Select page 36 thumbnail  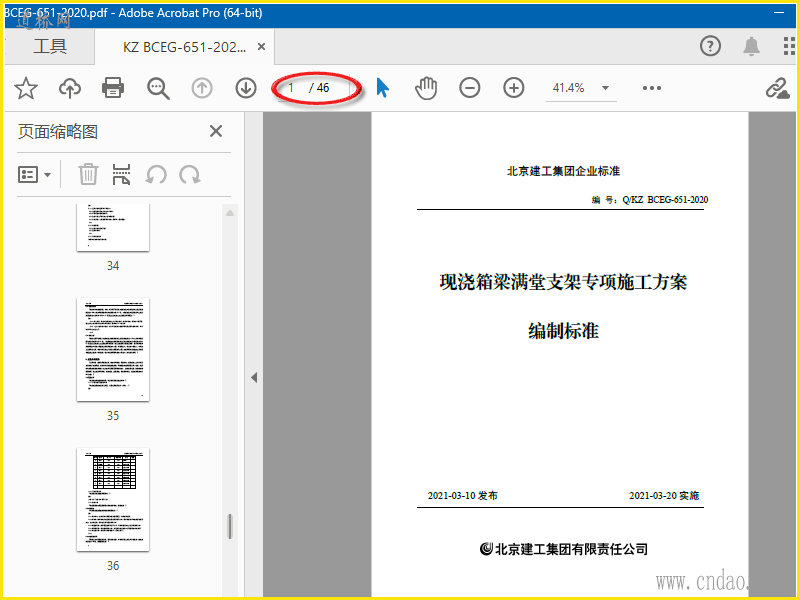[x=113, y=499]
